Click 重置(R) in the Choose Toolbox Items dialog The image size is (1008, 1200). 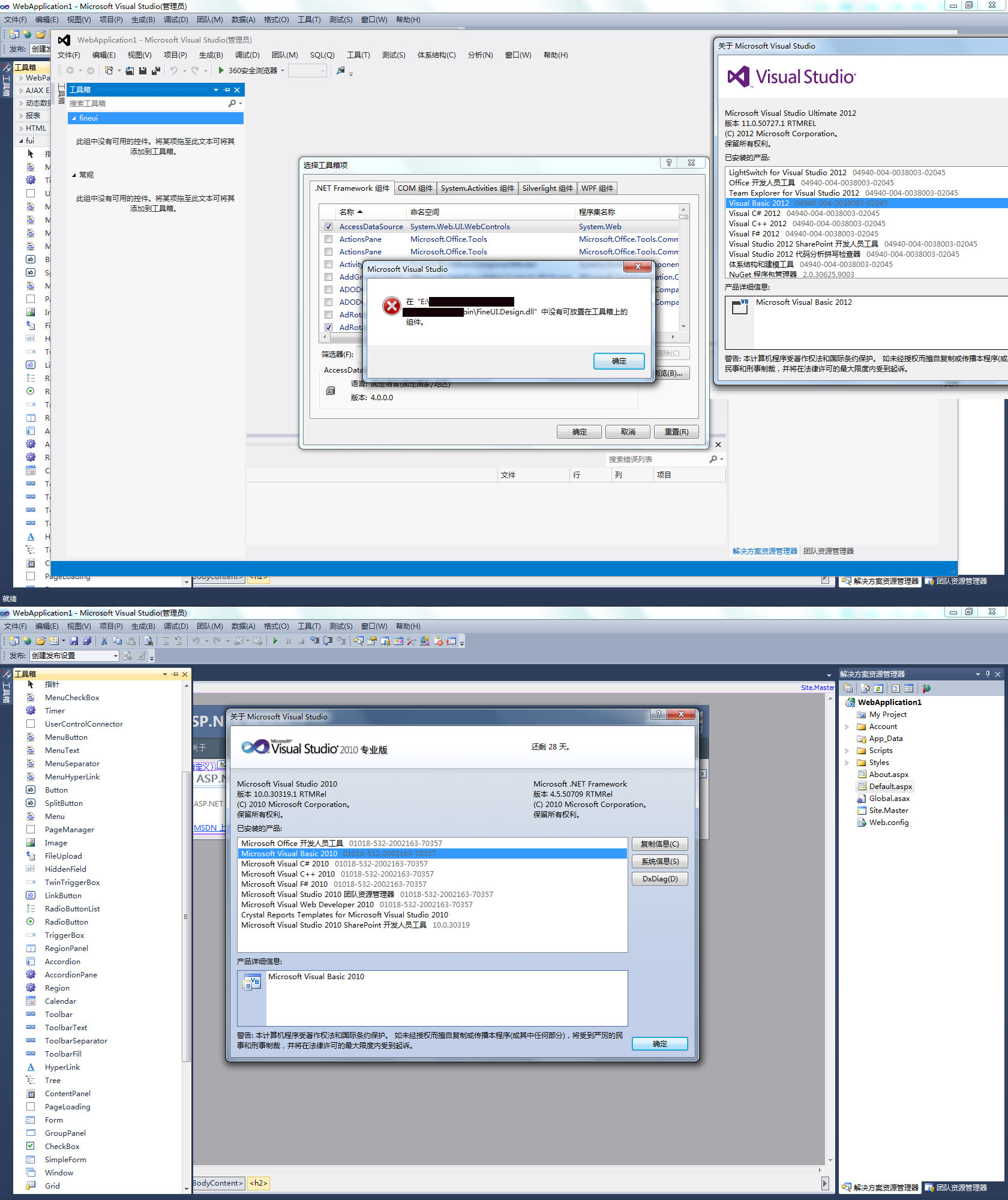point(676,431)
